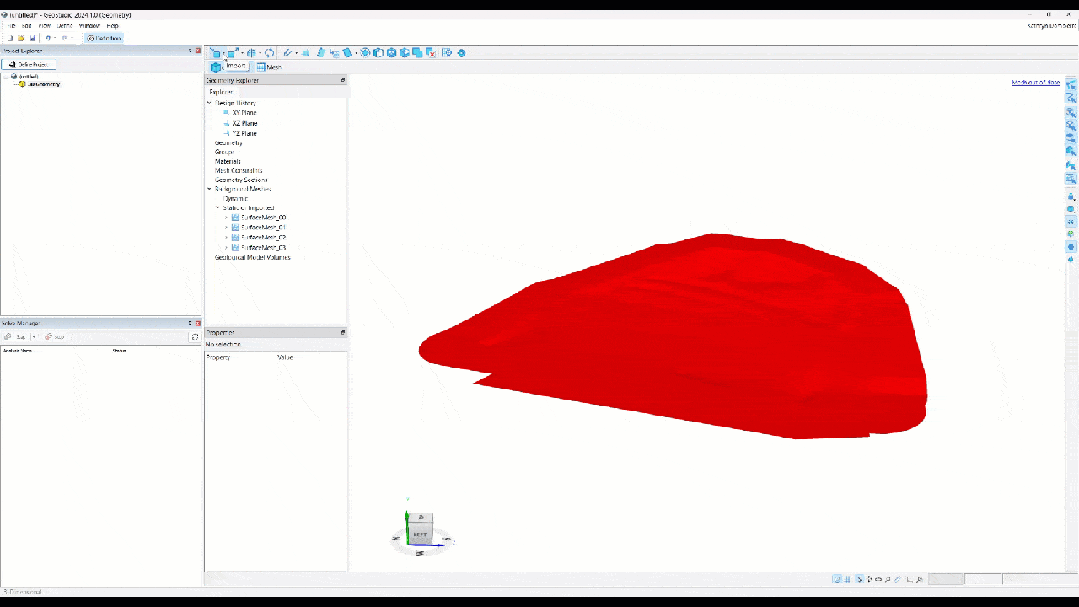Open the Window menu
1079x607 pixels.
(89, 26)
